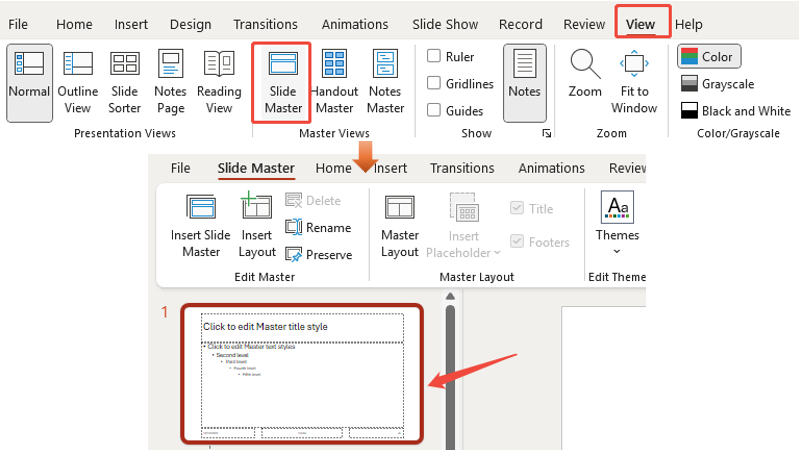Rename the selected master
This screenshot has width=799, height=450.
(x=318, y=227)
